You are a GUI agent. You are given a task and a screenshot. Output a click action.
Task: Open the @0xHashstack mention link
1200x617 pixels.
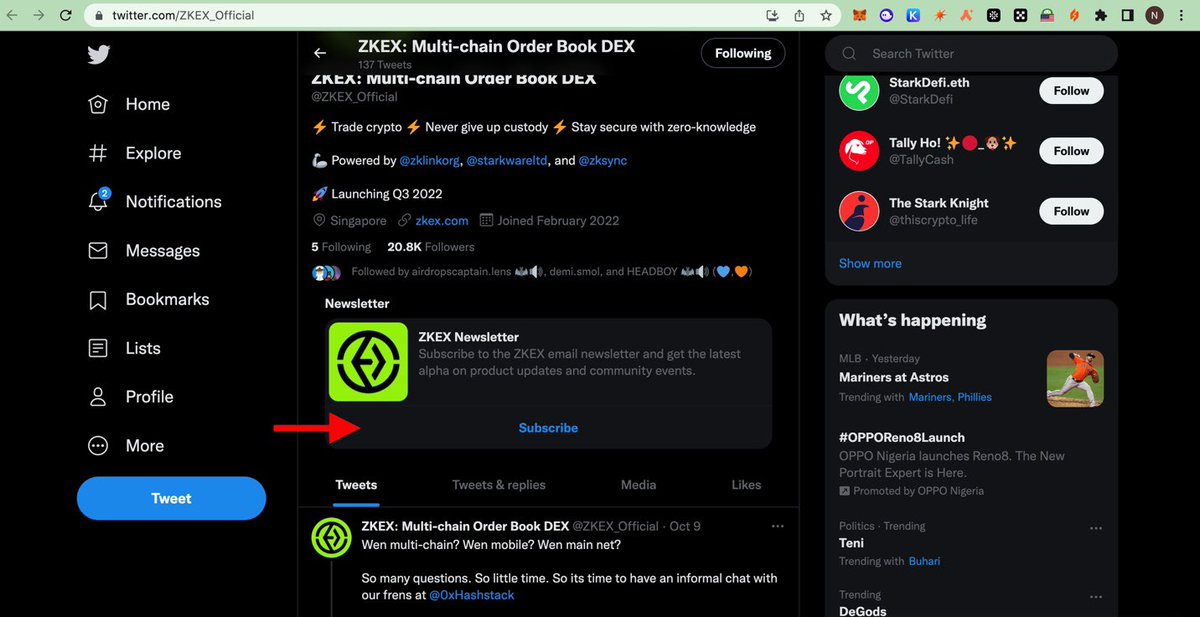[x=472, y=595]
